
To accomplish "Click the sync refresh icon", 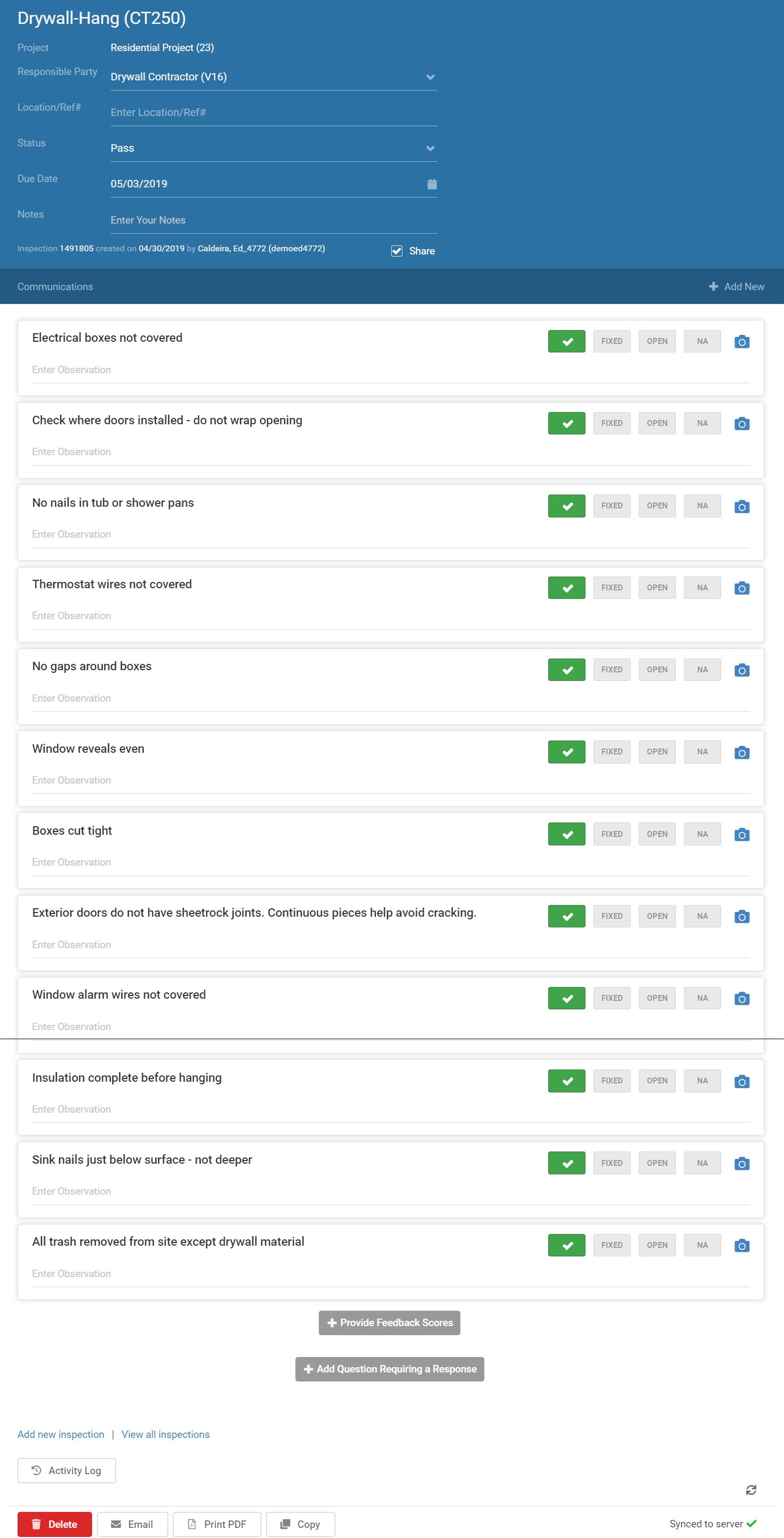I will [x=750, y=1490].
